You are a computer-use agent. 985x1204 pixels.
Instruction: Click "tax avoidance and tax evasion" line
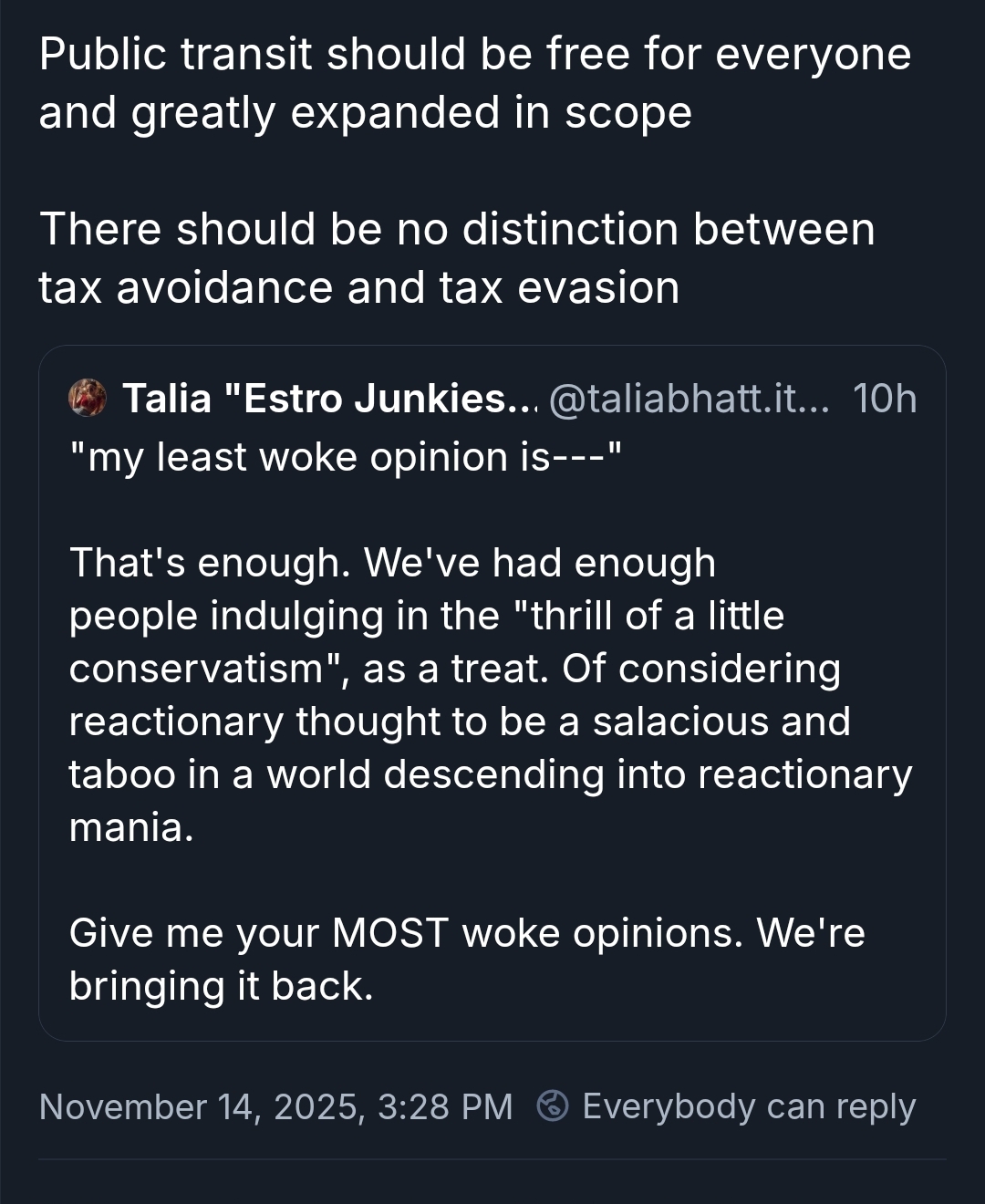tap(359, 287)
